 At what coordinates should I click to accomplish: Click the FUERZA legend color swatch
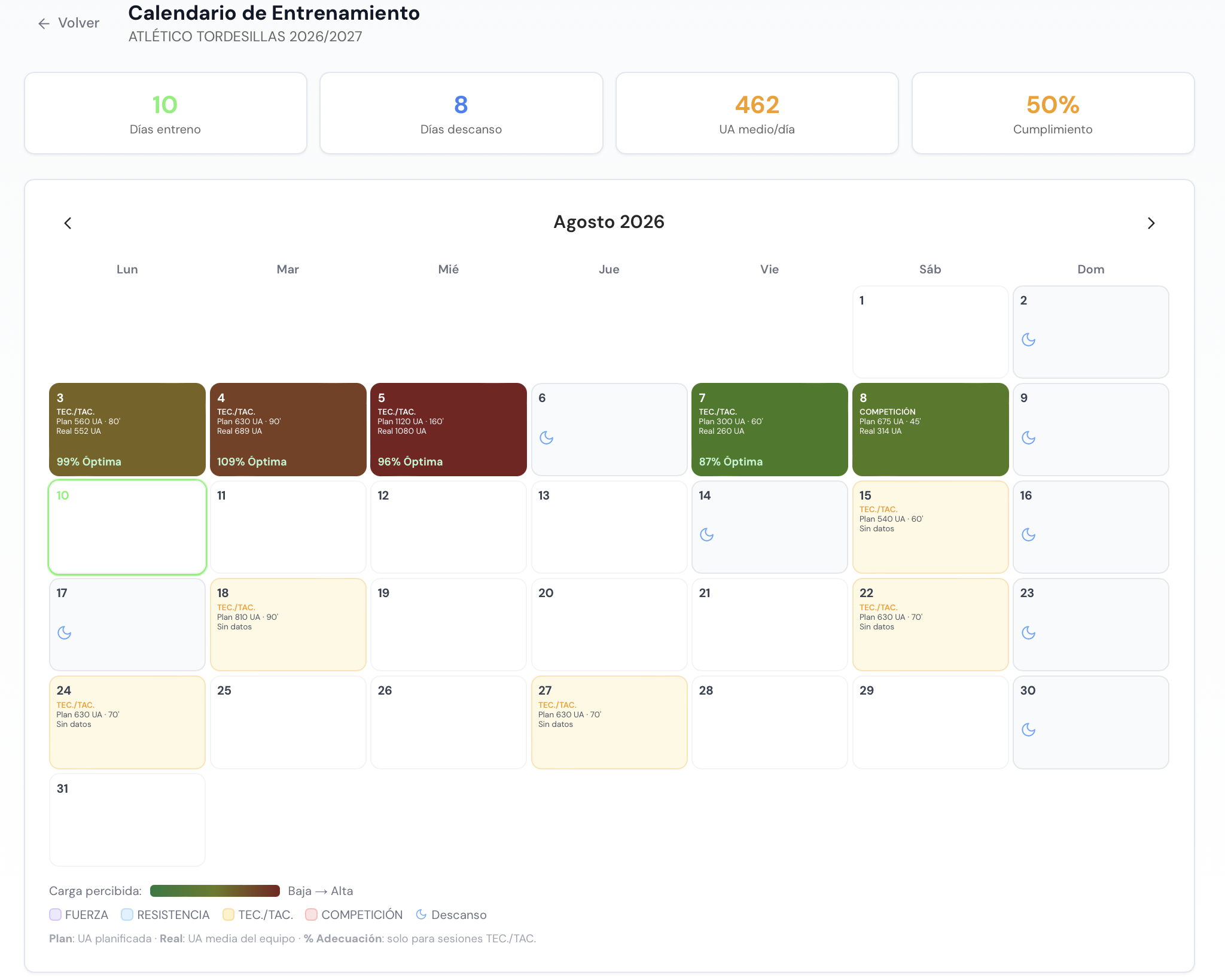(x=55, y=914)
